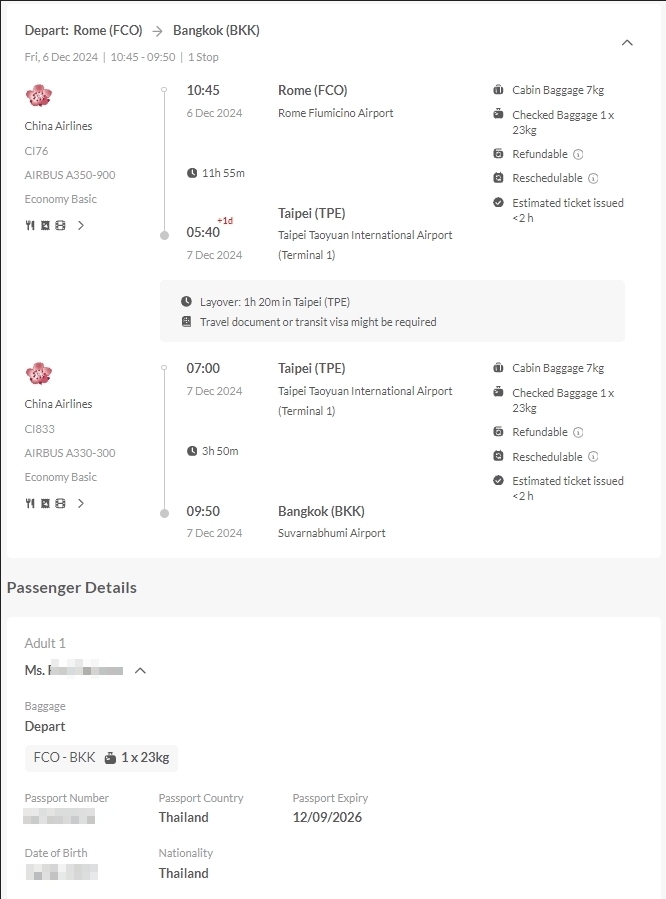666x899 pixels.
Task: Click the Passenger Details heading
Action: (72, 587)
